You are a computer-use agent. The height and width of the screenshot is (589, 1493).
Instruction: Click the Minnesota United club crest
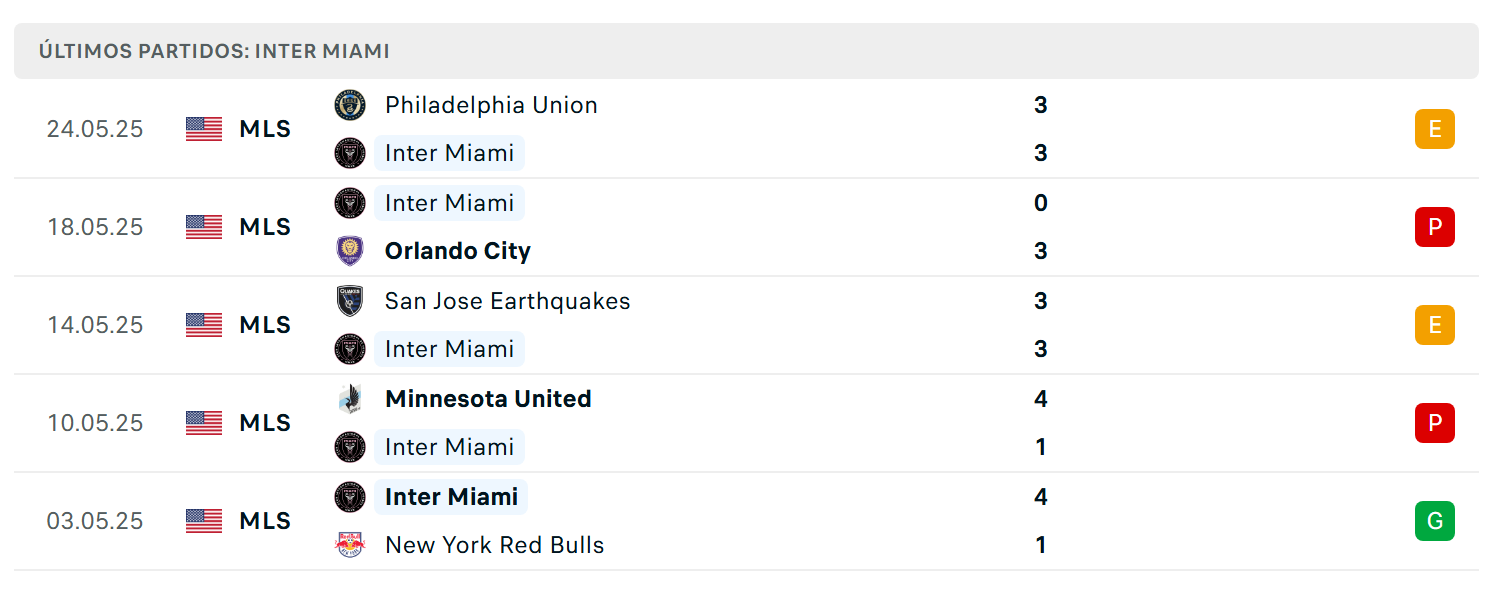point(350,399)
